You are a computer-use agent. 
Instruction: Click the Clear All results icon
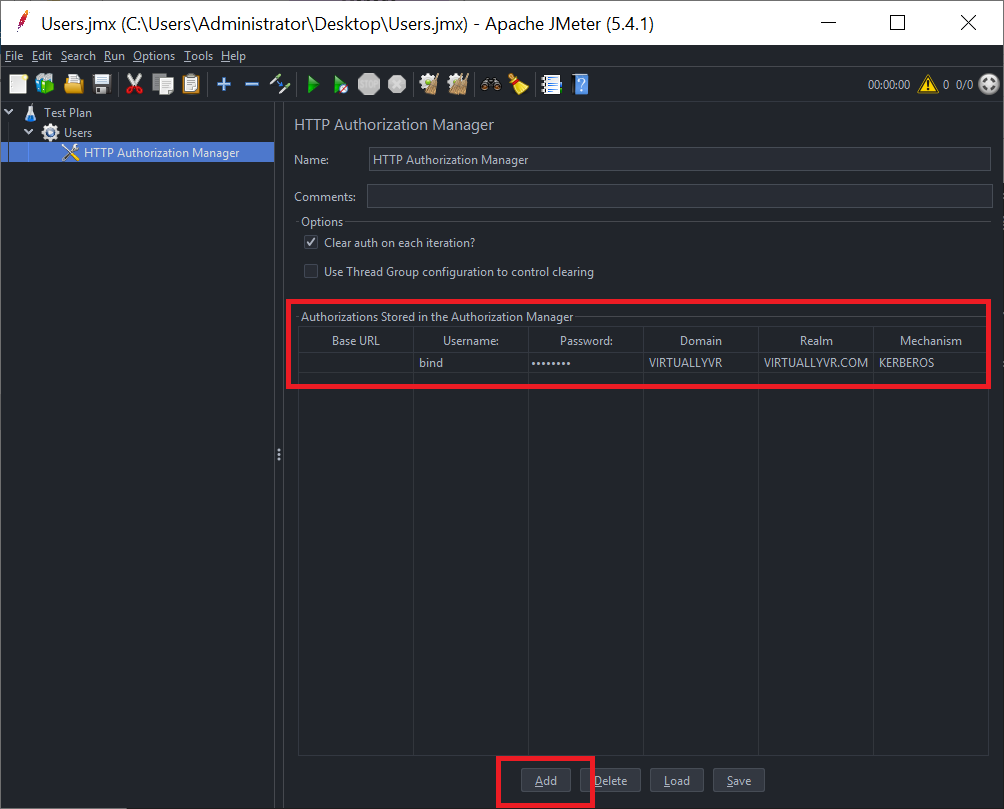458,84
